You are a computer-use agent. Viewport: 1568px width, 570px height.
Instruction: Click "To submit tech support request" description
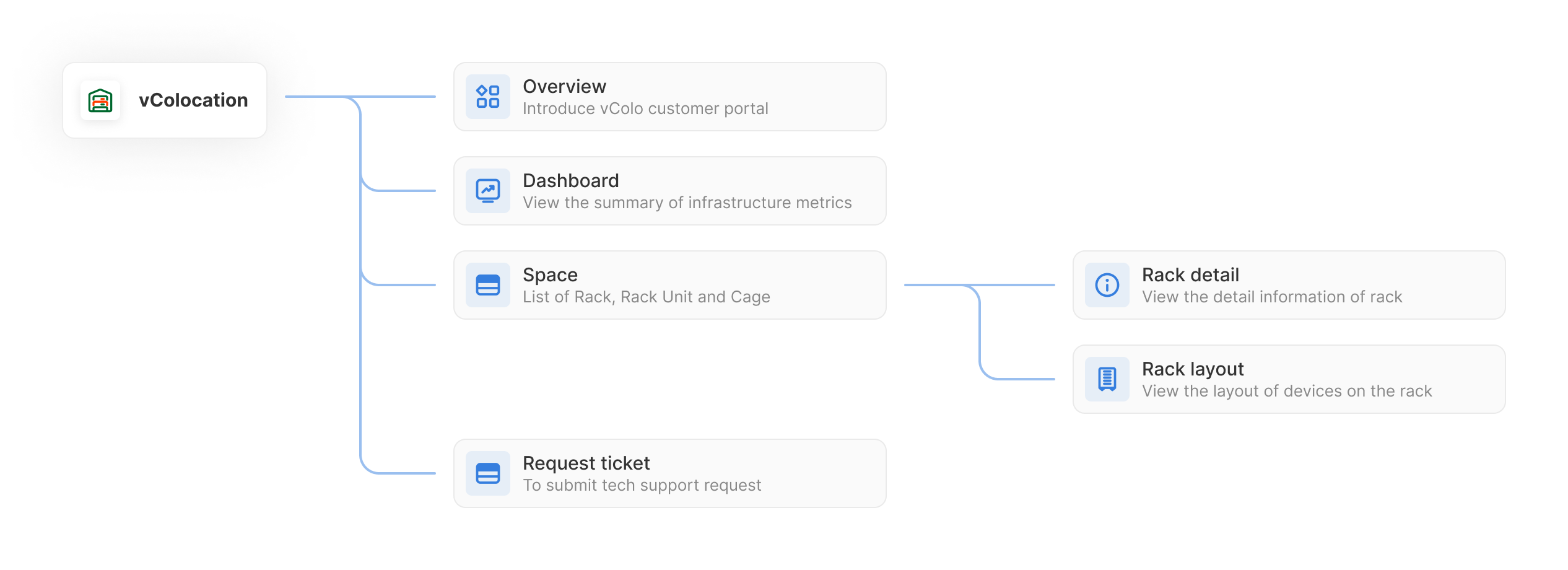point(642,486)
